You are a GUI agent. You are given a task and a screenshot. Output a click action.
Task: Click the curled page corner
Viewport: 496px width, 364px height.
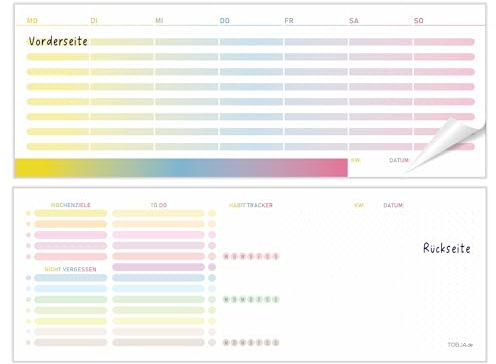(447, 143)
